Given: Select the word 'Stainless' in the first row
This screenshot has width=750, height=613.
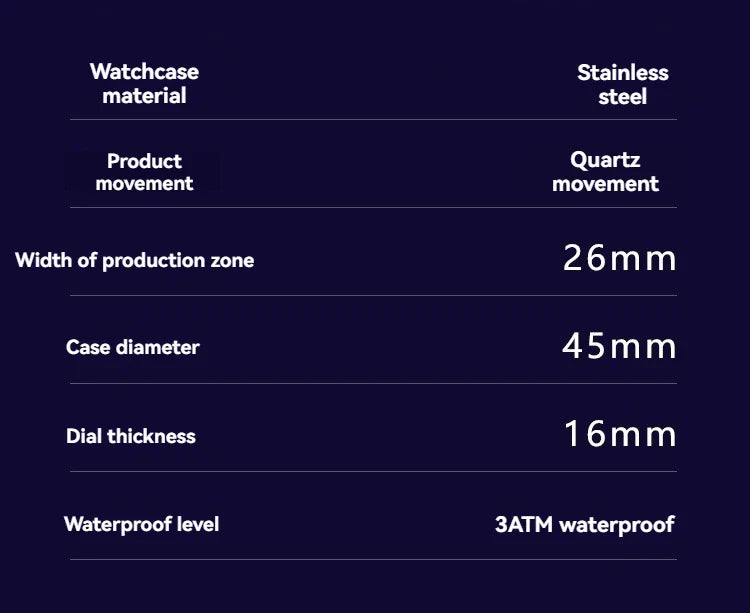Looking at the screenshot, I should pos(622,73).
